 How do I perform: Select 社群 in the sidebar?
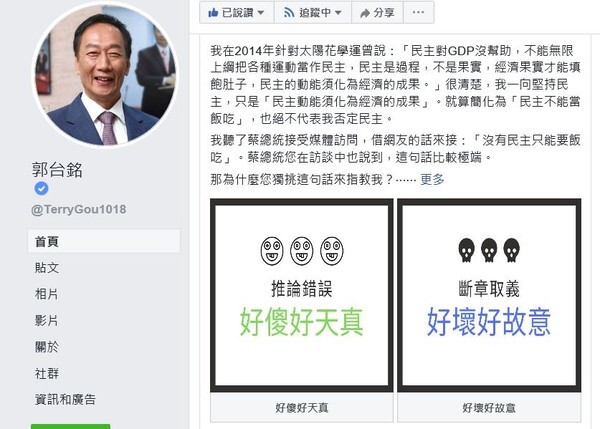pyautogui.click(x=46, y=373)
